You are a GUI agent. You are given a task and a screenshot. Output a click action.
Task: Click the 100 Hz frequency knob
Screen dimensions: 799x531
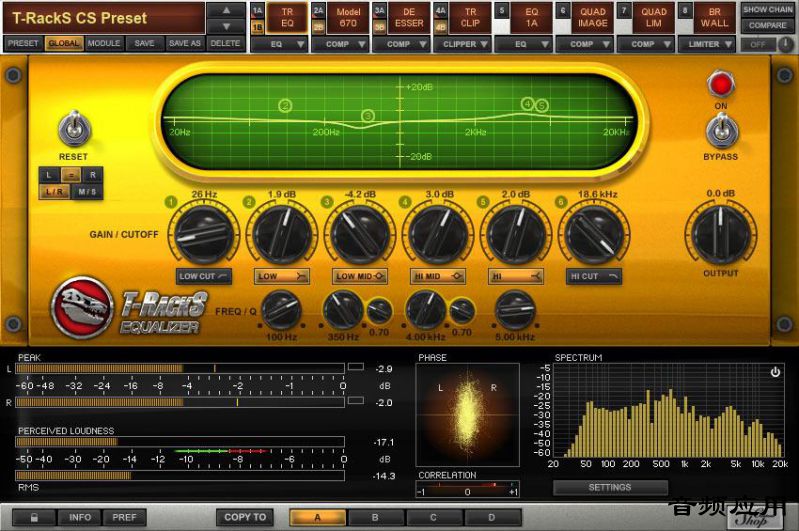click(x=281, y=310)
